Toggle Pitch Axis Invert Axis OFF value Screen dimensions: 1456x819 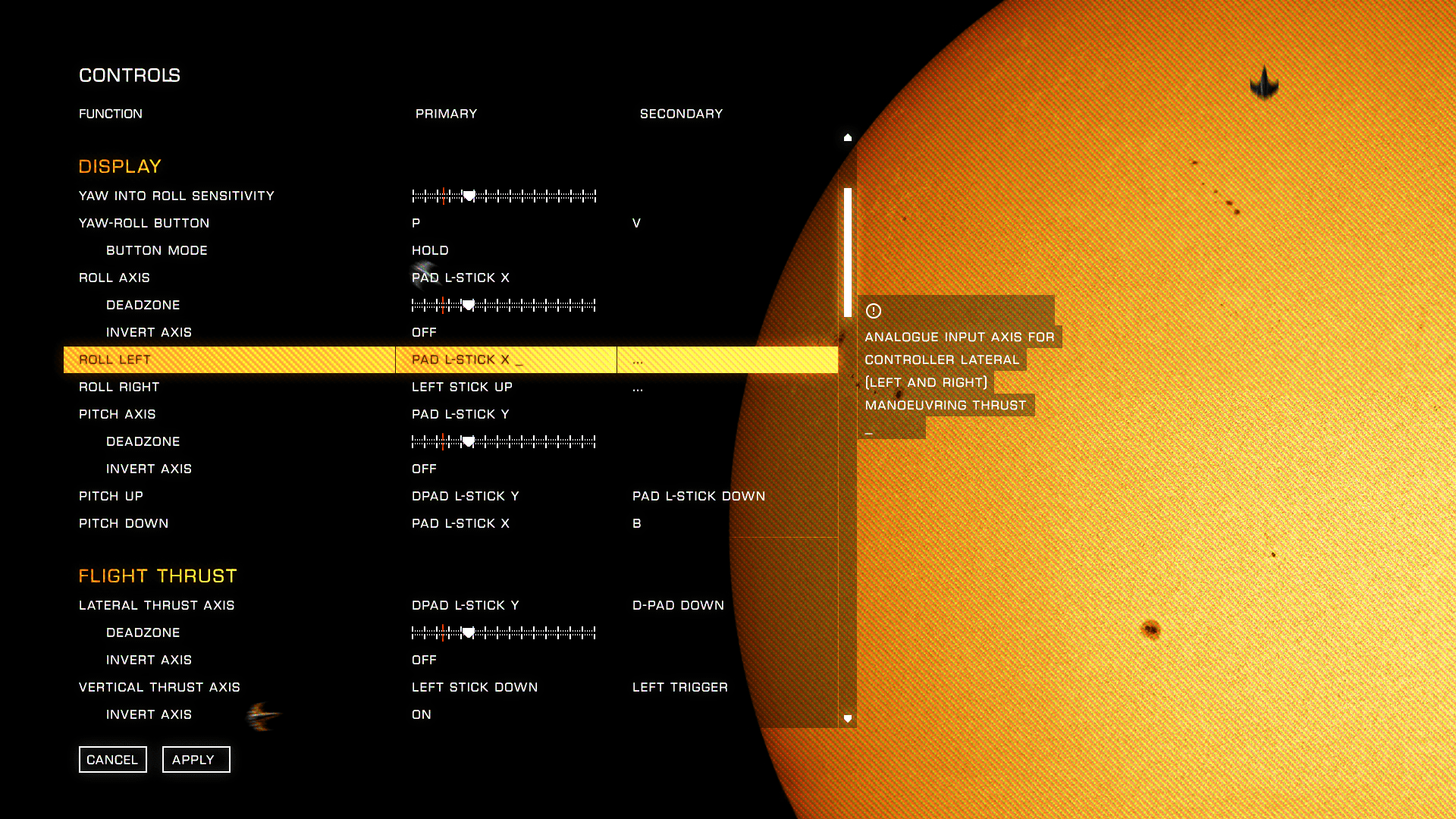click(424, 469)
